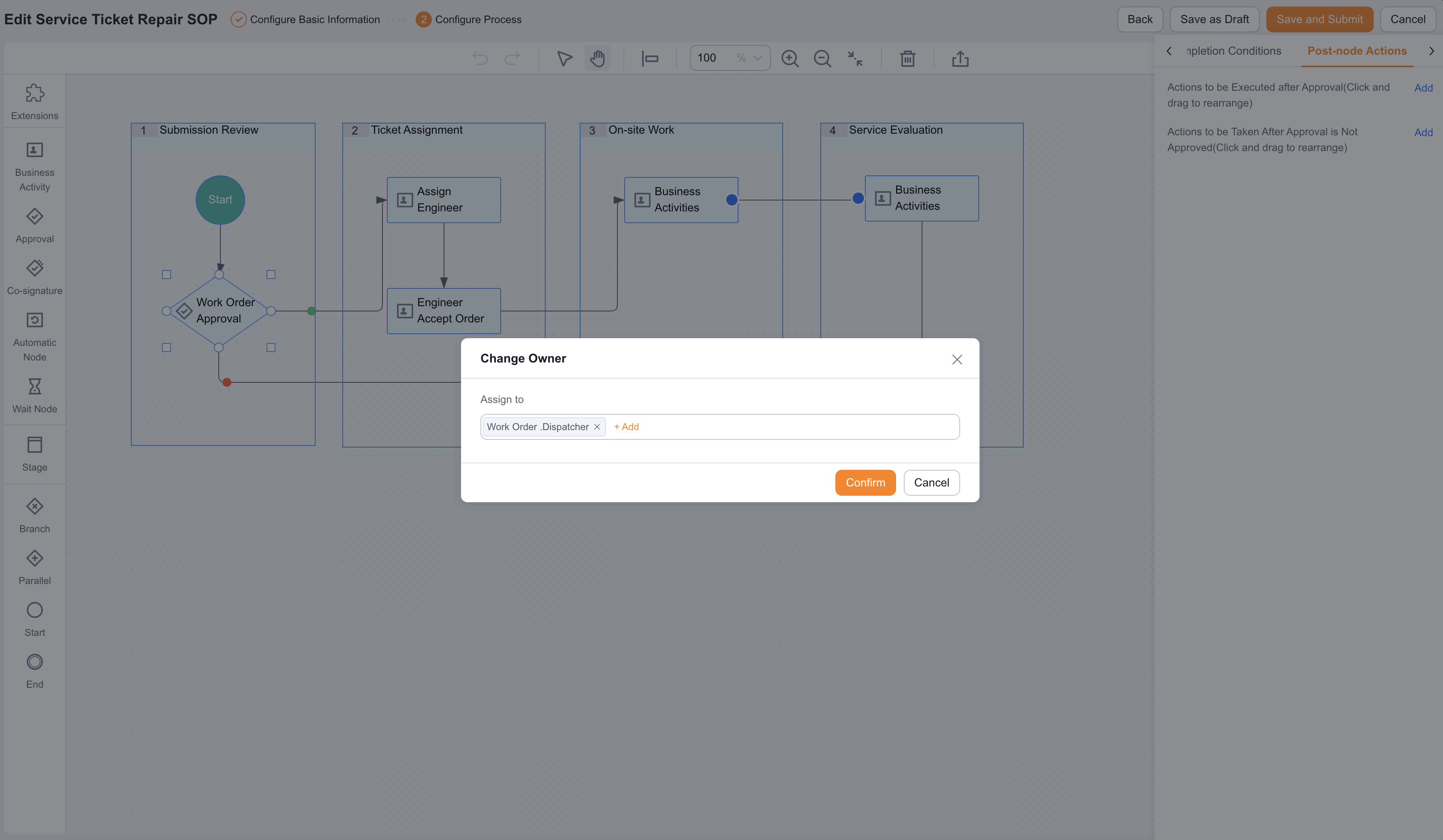This screenshot has width=1443, height=840.
Task: Select the Branch node icon
Action: (x=34, y=506)
